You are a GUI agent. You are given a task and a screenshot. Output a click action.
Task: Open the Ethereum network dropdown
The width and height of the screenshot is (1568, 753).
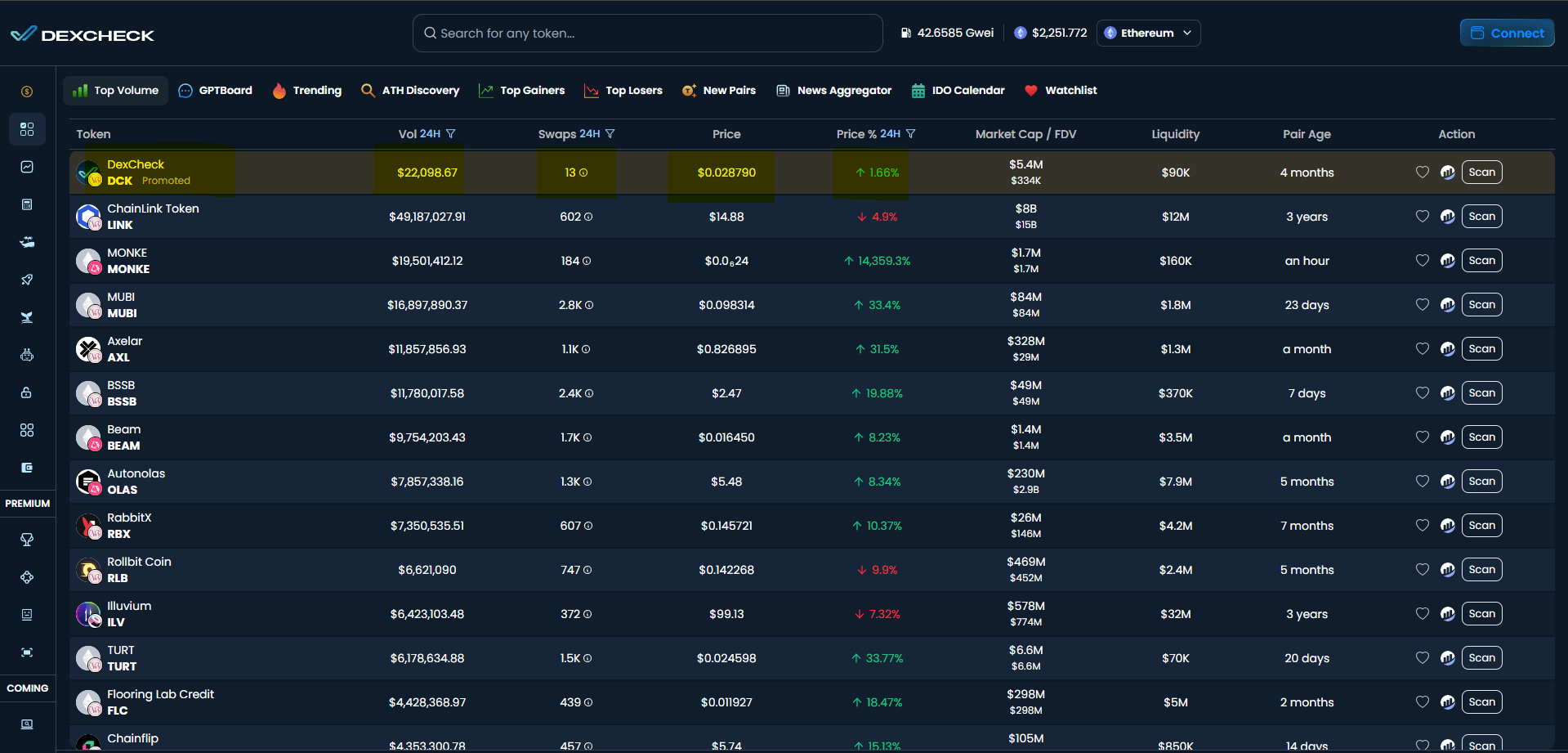click(x=1148, y=34)
